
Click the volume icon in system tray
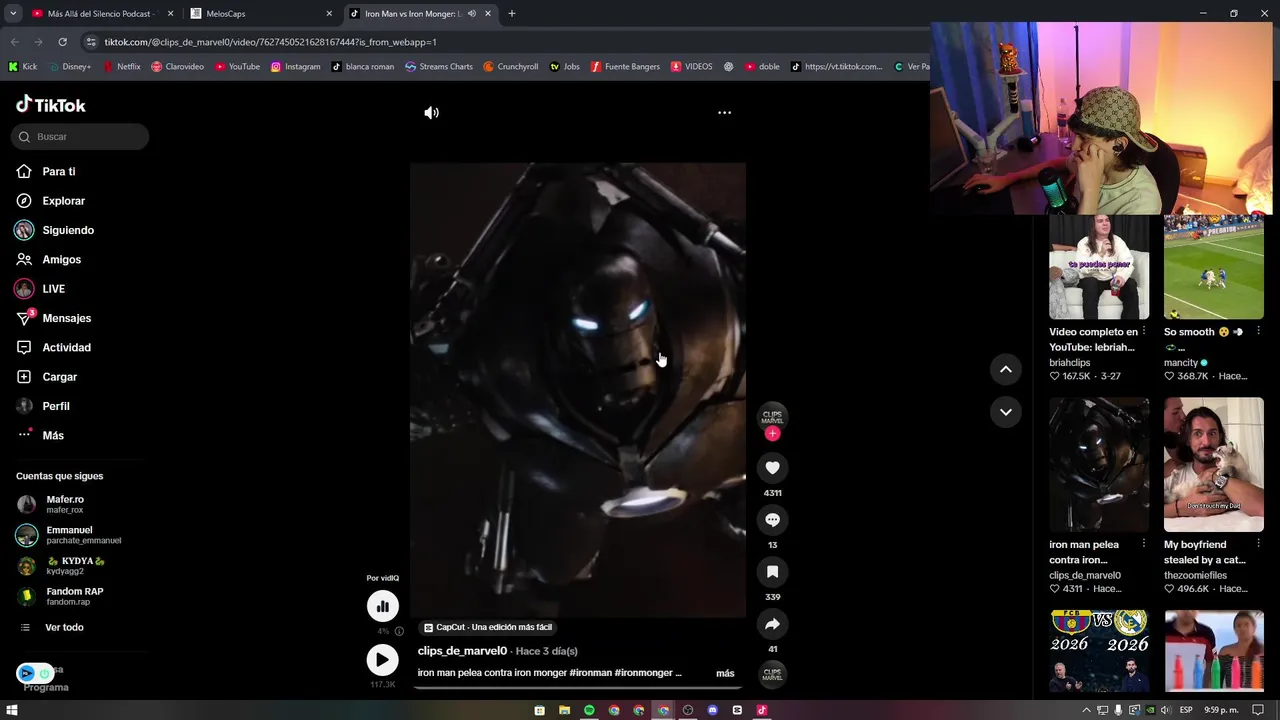(1165, 710)
